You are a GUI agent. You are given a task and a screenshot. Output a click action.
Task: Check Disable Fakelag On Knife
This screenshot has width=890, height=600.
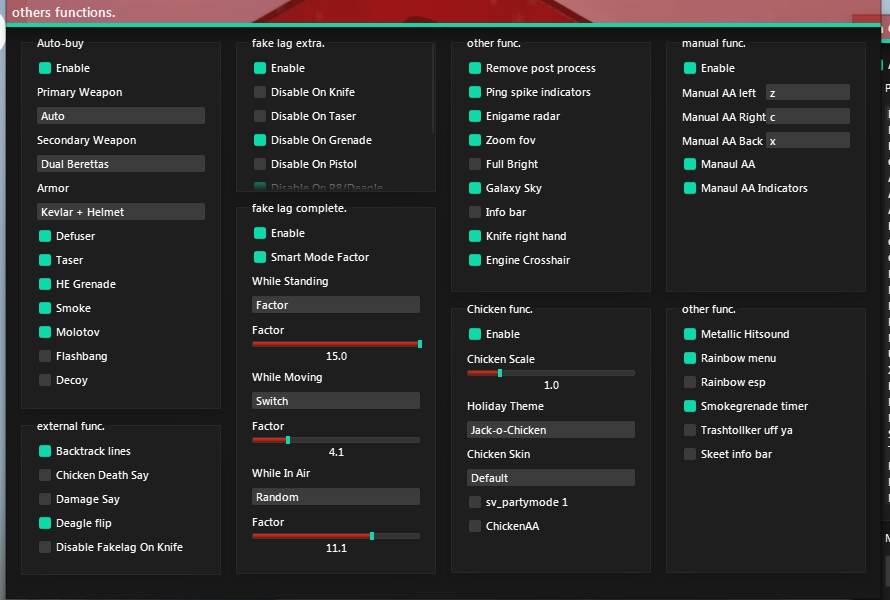point(45,547)
